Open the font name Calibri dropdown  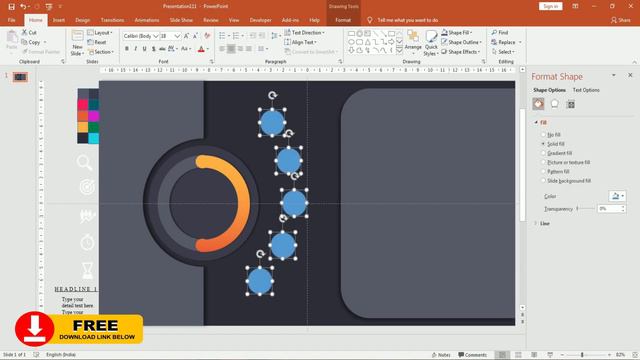pyautogui.click(x=156, y=36)
